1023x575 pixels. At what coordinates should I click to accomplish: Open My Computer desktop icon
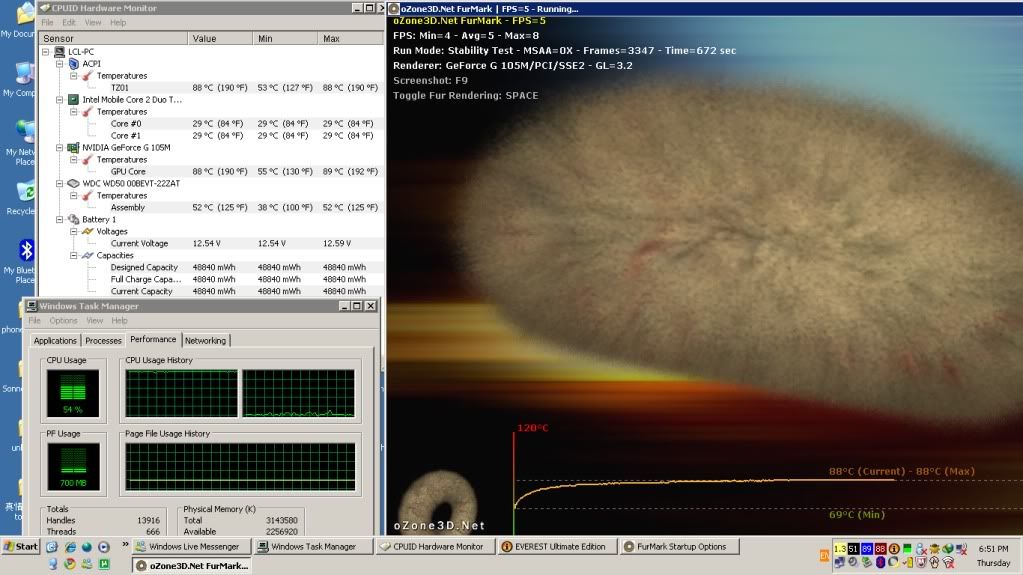point(25,74)
